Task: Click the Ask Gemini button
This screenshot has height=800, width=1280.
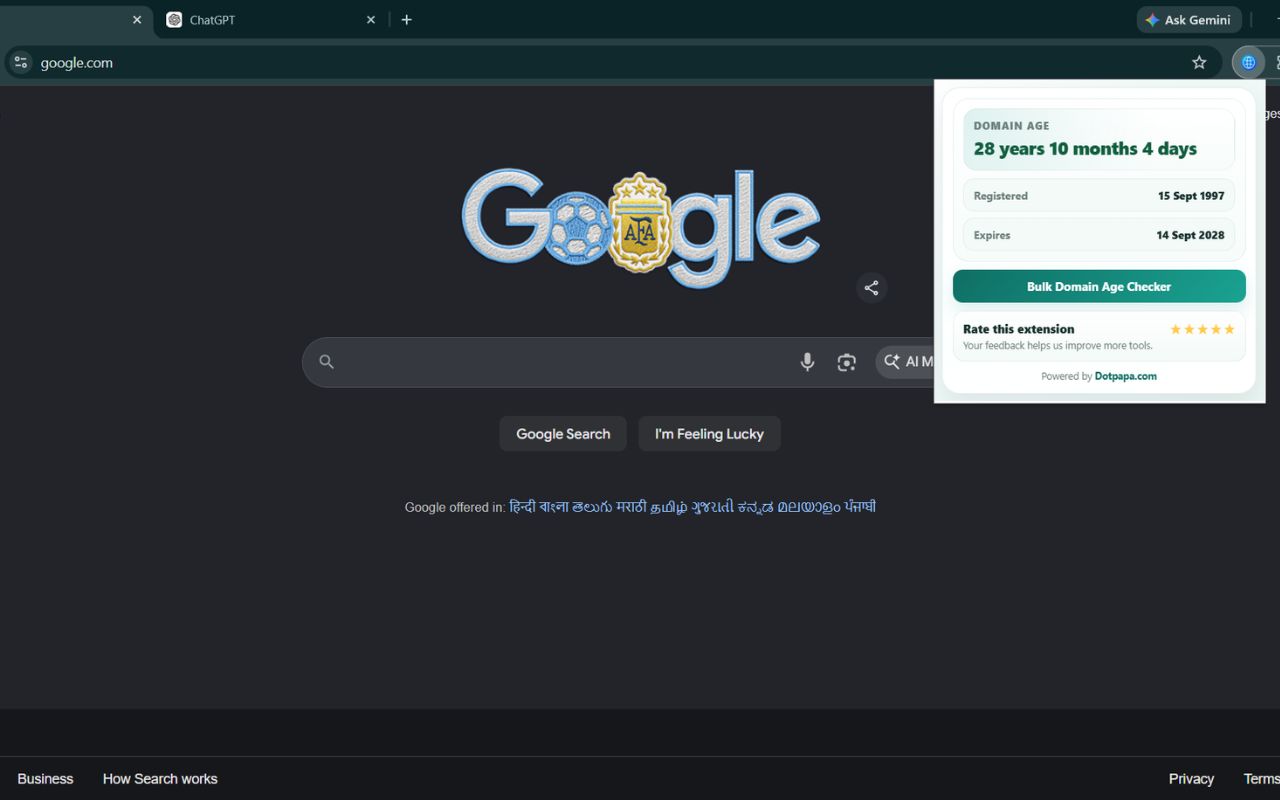Action: (x=1189, y=20)
